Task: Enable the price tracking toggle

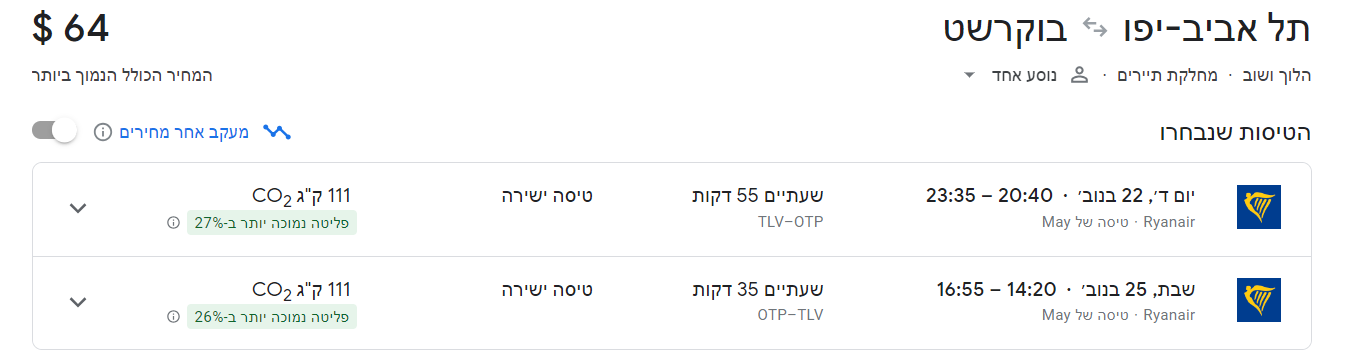Action: tap(55, 131)
